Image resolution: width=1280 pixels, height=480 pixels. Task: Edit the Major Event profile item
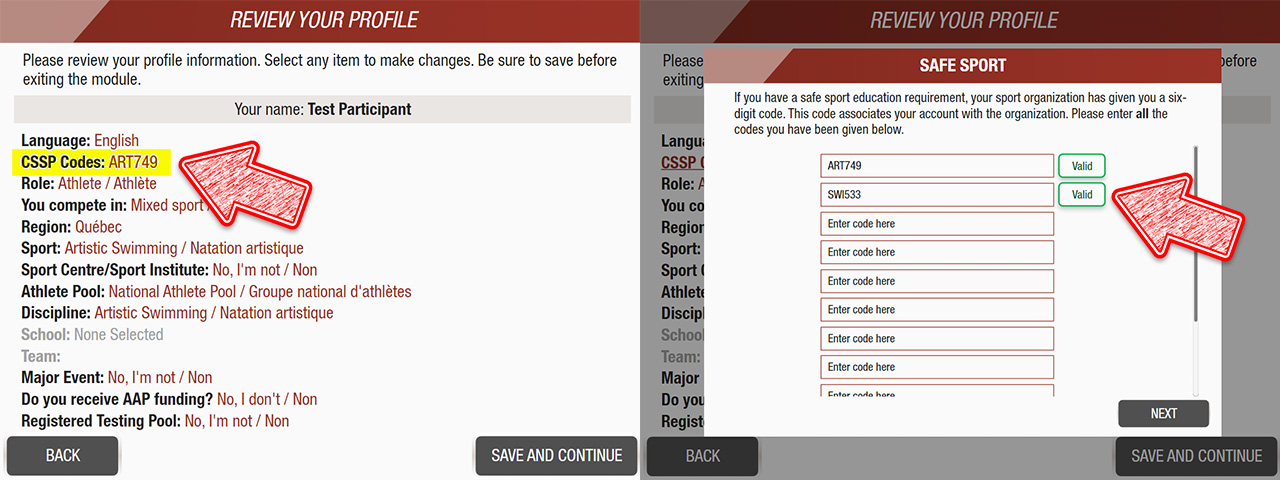[117, 378]
